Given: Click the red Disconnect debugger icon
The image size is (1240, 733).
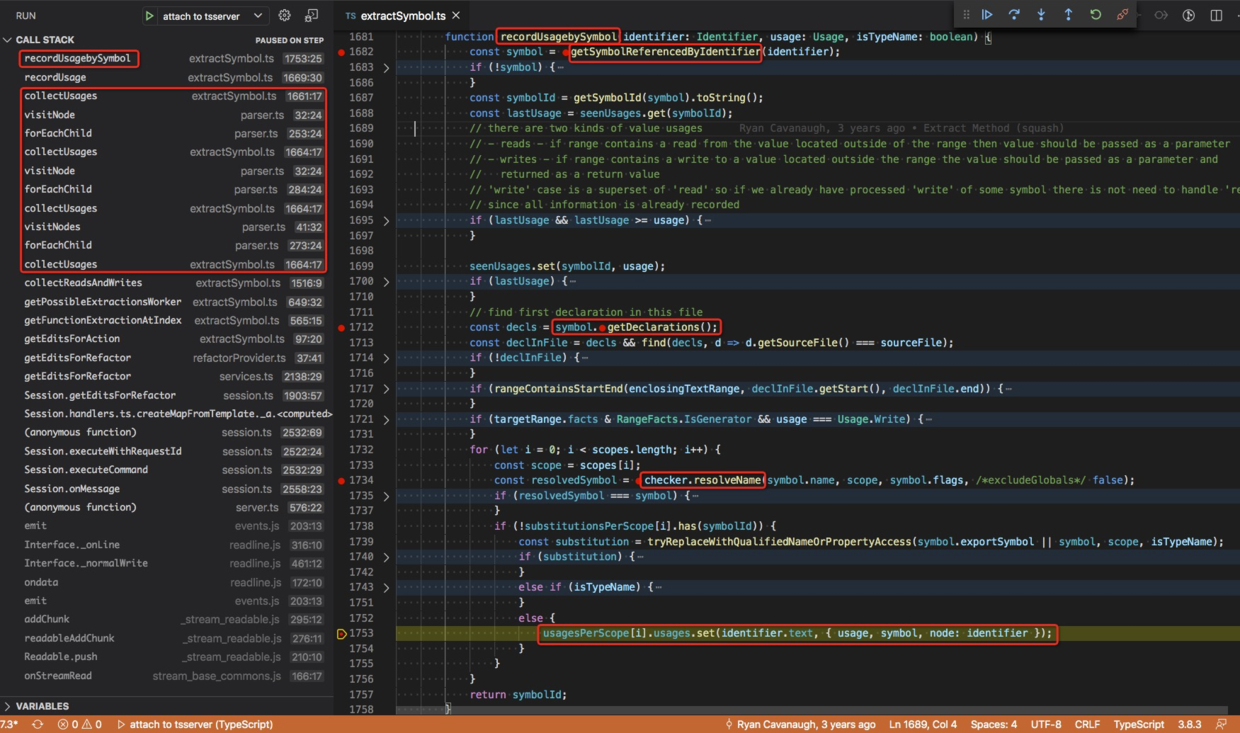Looking at the screenshot, I should pos(1122,14).
